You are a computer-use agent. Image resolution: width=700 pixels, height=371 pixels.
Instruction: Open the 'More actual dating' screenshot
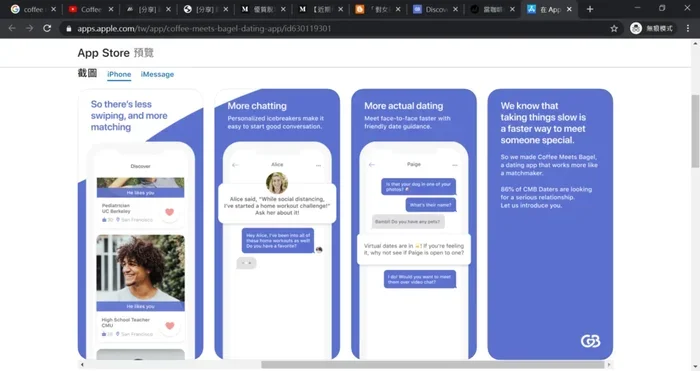414,224
